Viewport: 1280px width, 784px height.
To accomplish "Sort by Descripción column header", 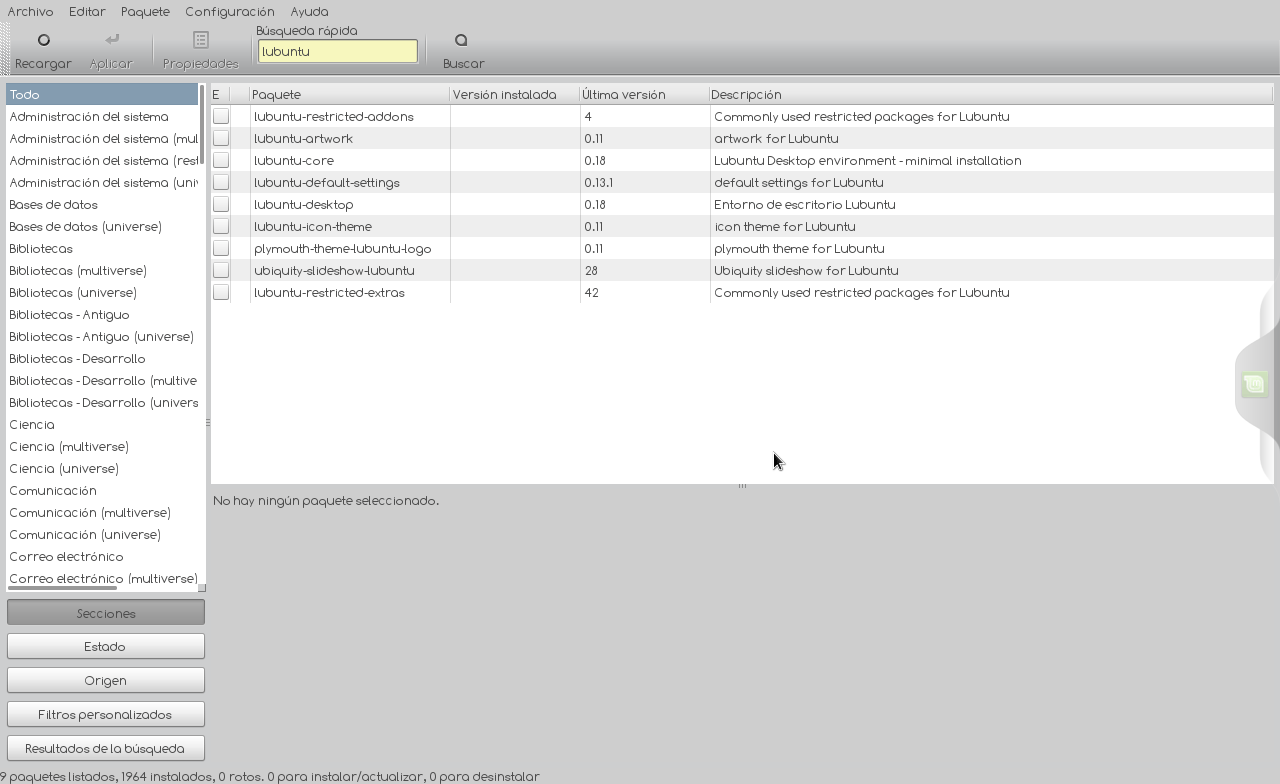I will 990,94.
